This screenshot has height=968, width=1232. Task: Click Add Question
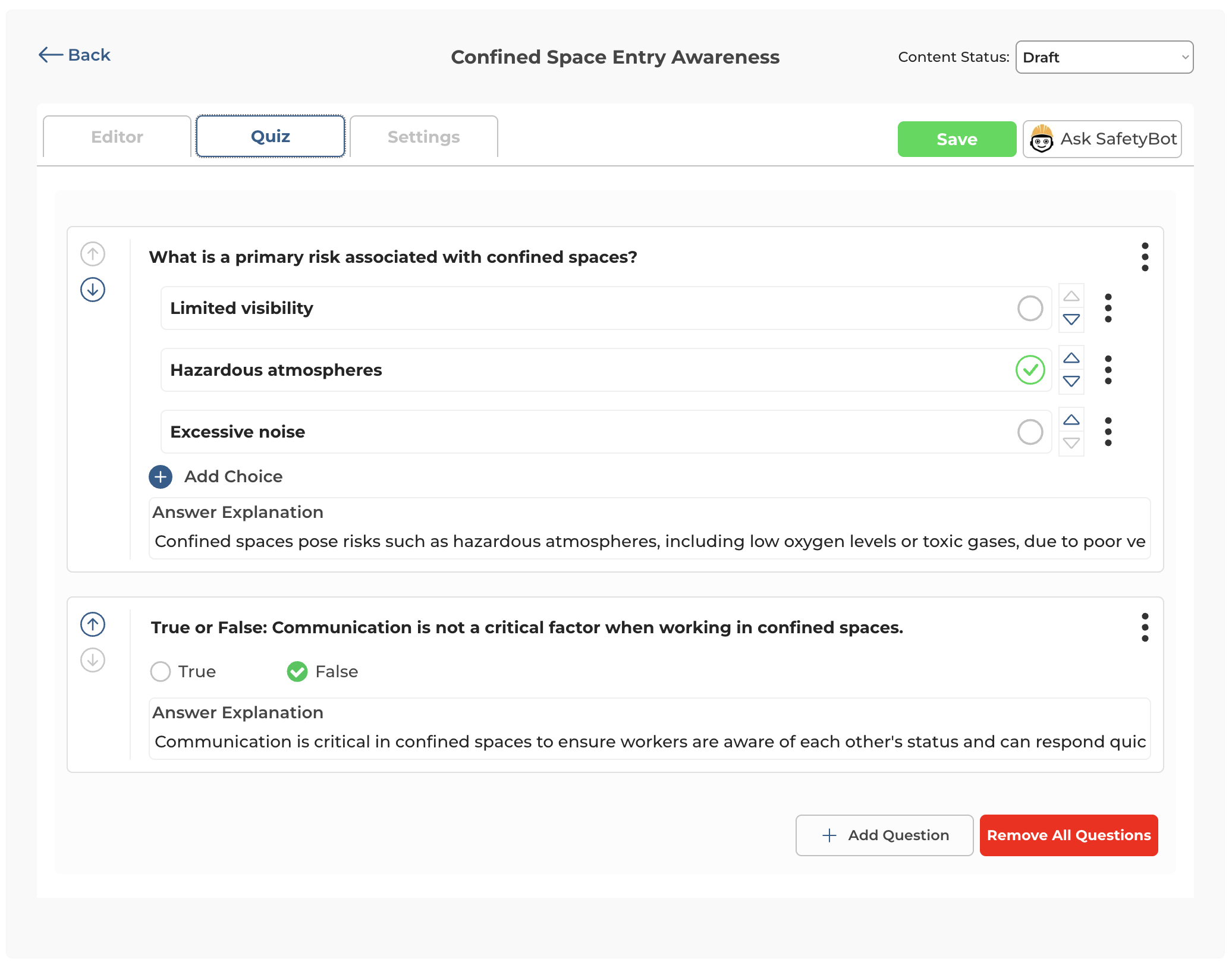[x=884, y=835]
